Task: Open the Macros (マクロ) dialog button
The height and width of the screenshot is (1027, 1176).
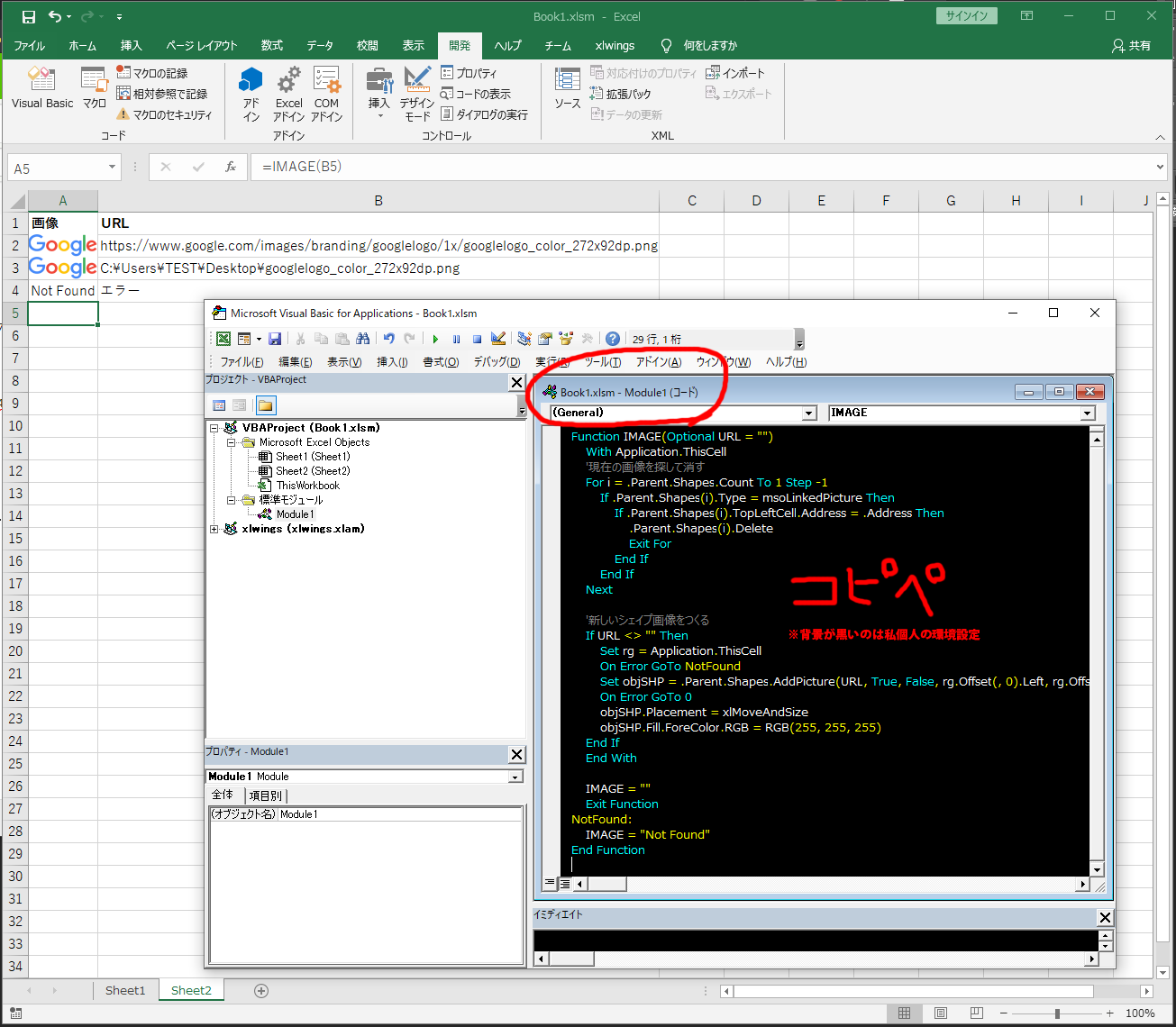Action: [x=95, y=87]
